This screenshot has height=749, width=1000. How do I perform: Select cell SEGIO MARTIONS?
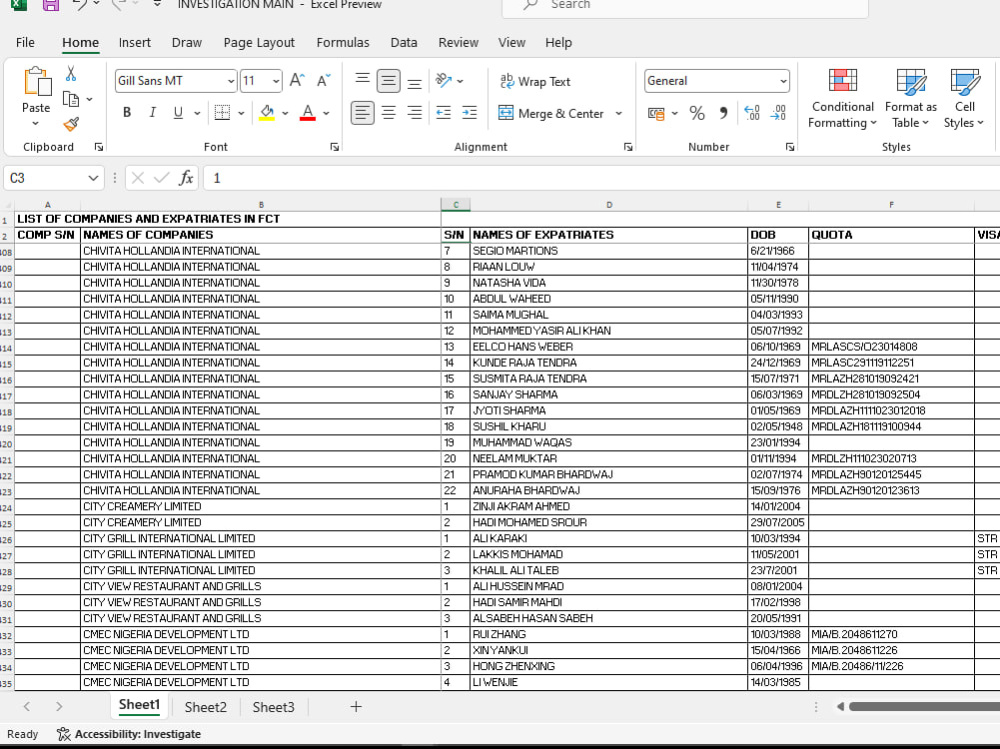coord(609,251)
